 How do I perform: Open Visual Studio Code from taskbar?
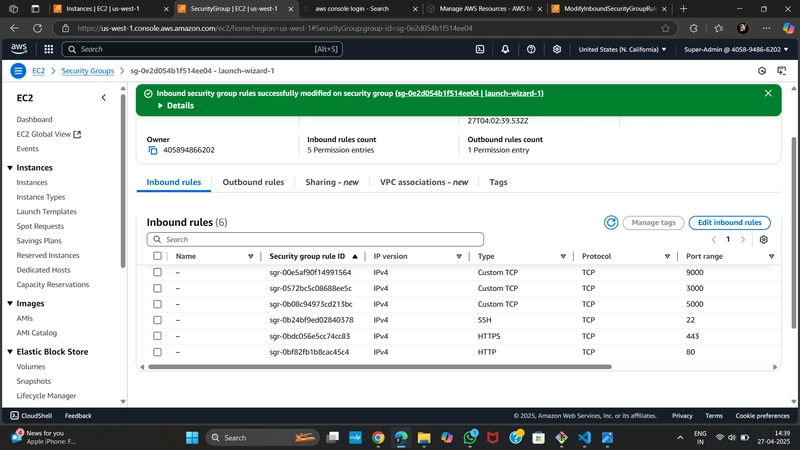pos(585,437)
